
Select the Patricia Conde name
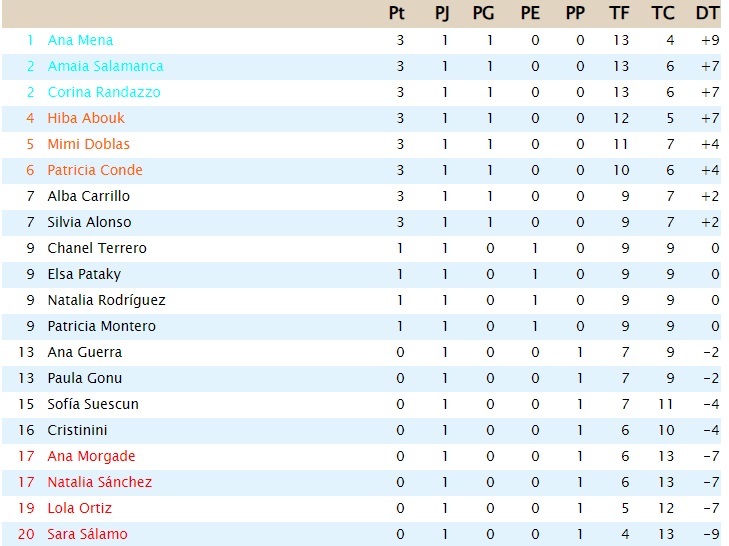95,171
